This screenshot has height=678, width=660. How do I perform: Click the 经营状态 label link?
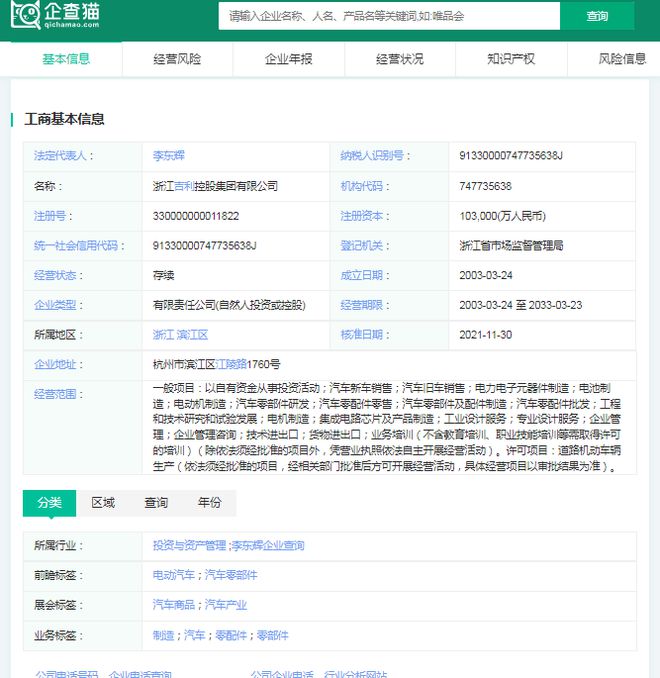(55, 275)
